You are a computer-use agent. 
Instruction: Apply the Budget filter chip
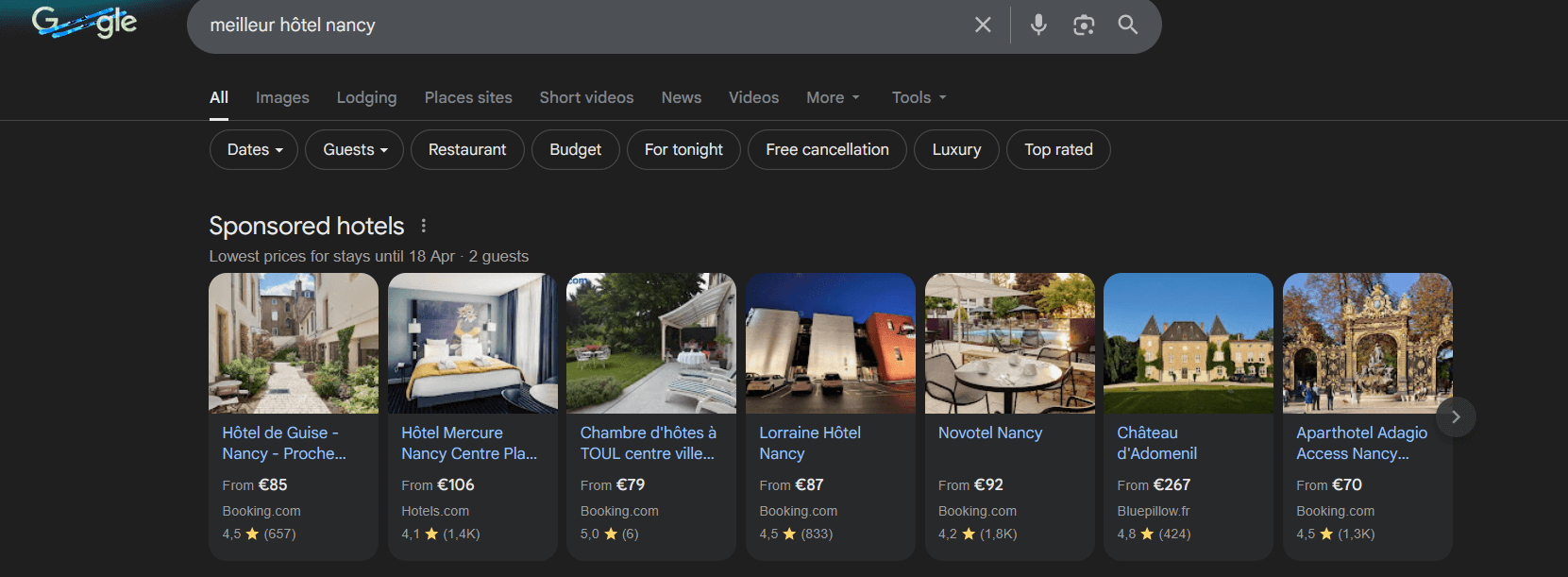tap(576, 149)
